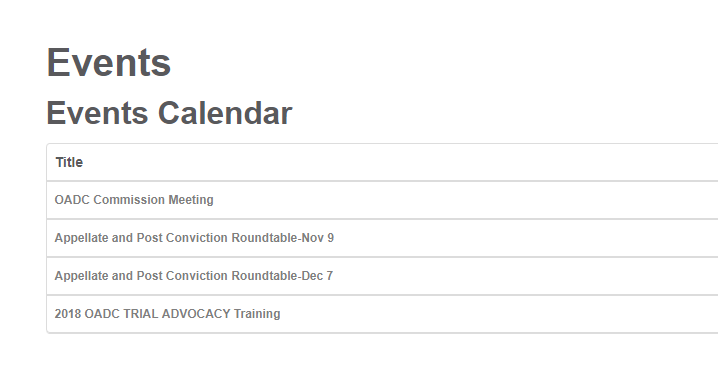The image size is (718, 374).
Task: Select the word Calendar in the subheading
Action: point(225,113)
